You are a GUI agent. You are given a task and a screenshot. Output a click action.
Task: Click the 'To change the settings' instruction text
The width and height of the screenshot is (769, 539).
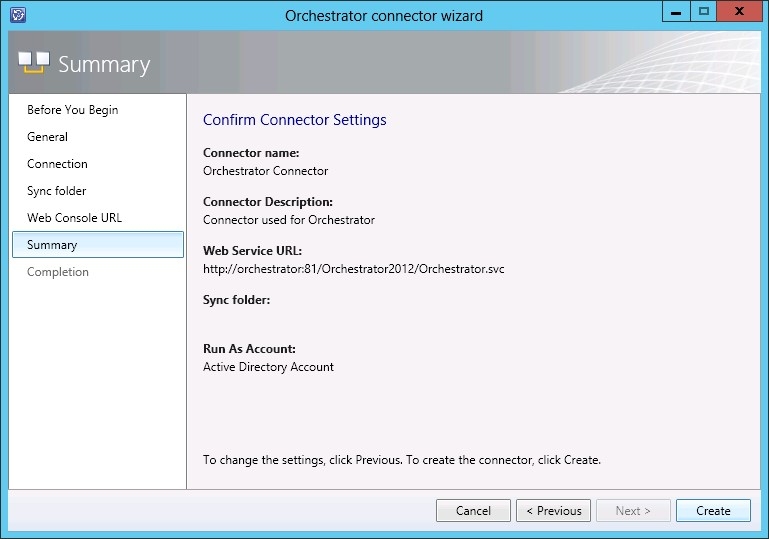[x=402, y=460]
